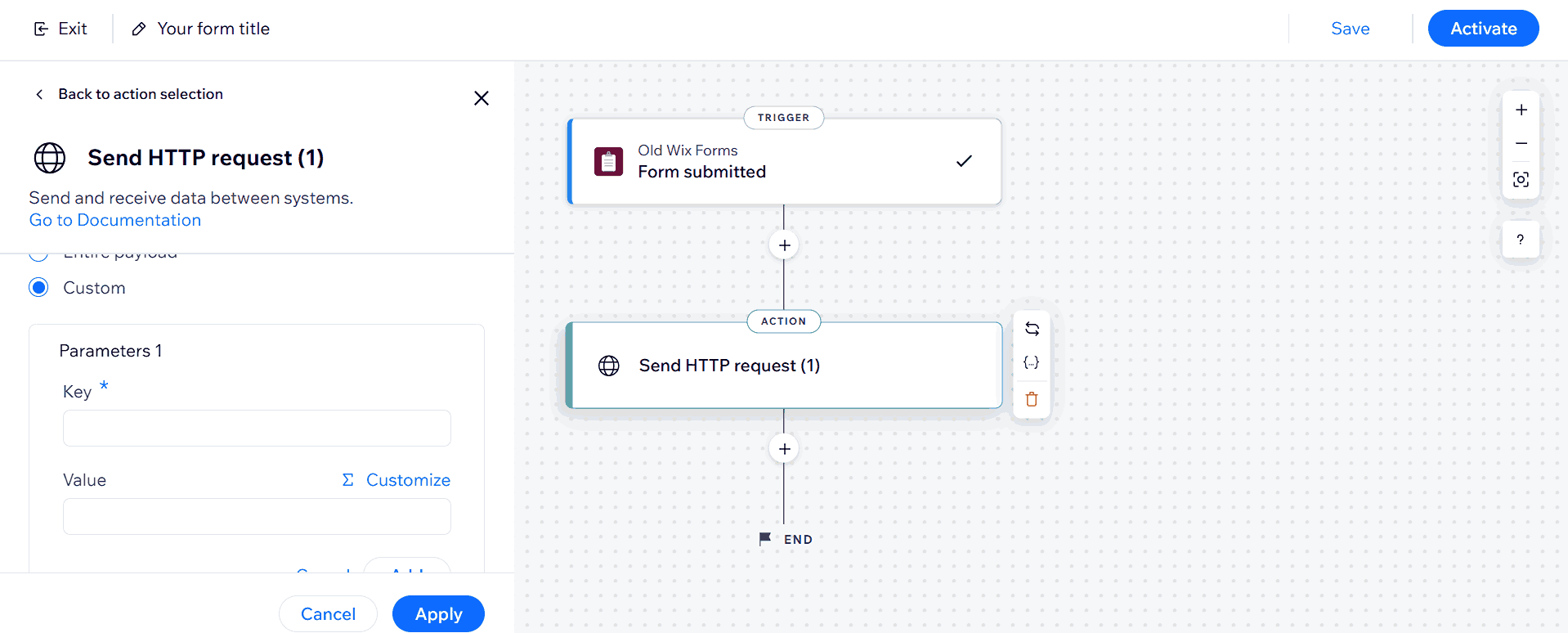
Task: Edit form title with pencil icon
Action: point(139,29)
